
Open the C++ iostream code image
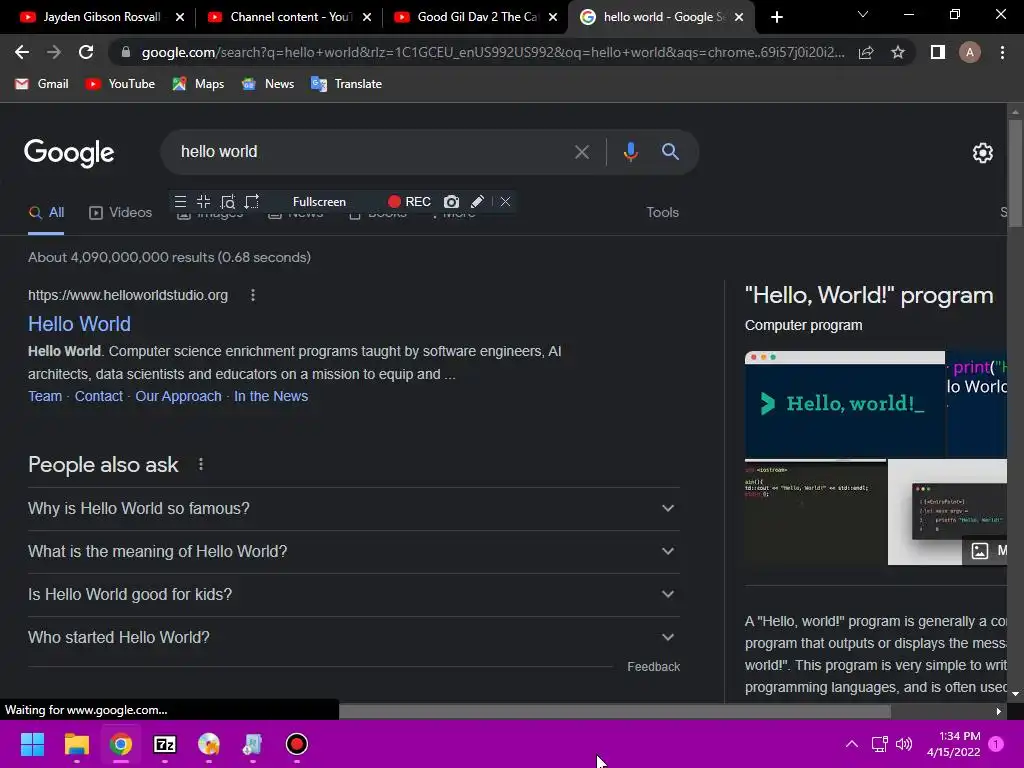click(815, 513)
